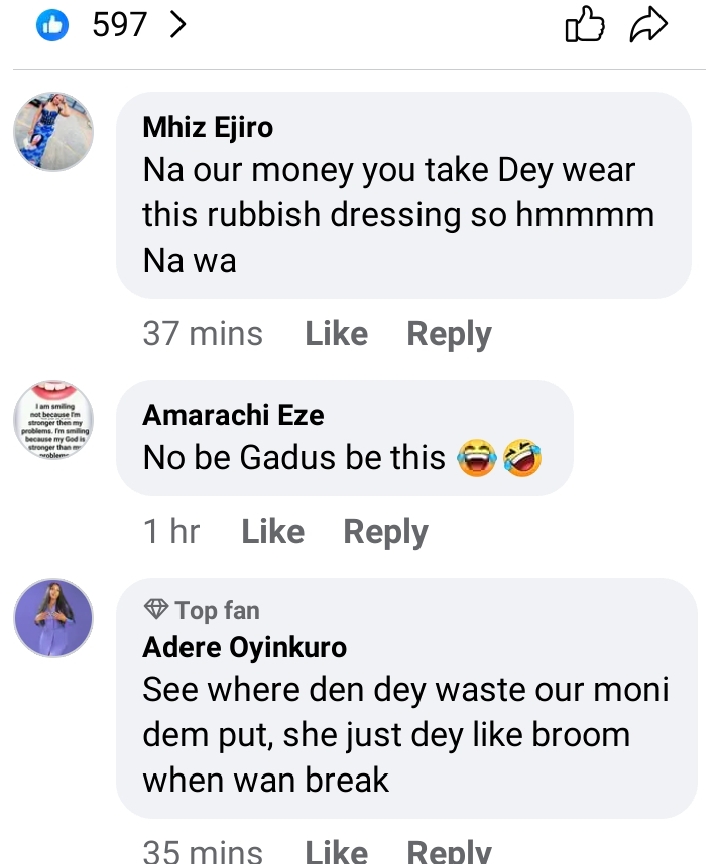Like Mhiz Ejiro's comment
The image size is (712, 864).
coord(336,334)
